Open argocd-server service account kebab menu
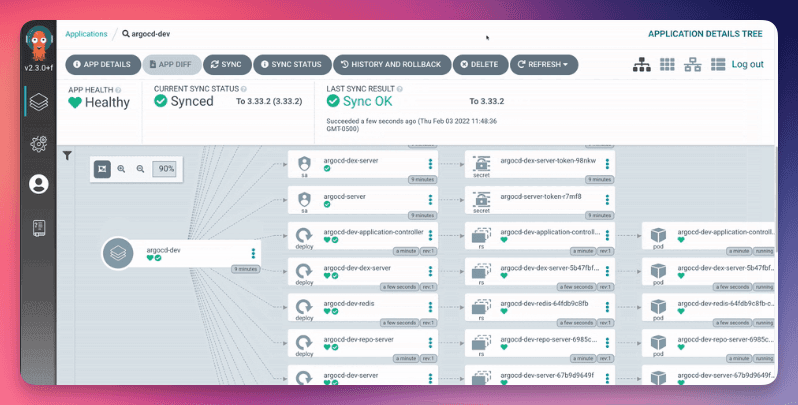This screenshot has width=798, height=405. (x=430, y=199)
